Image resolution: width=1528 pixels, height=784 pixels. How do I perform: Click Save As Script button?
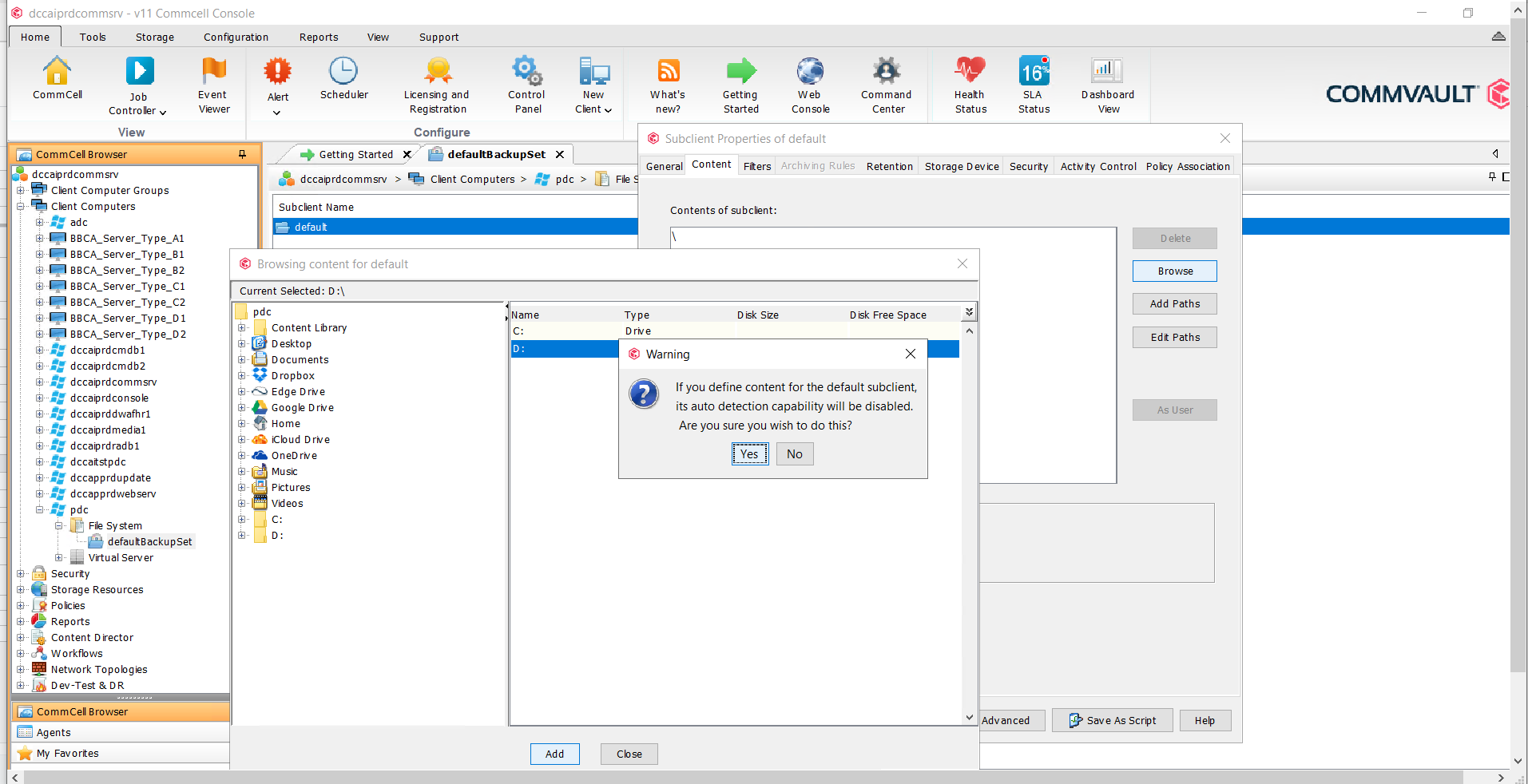tap(1113, 720)
